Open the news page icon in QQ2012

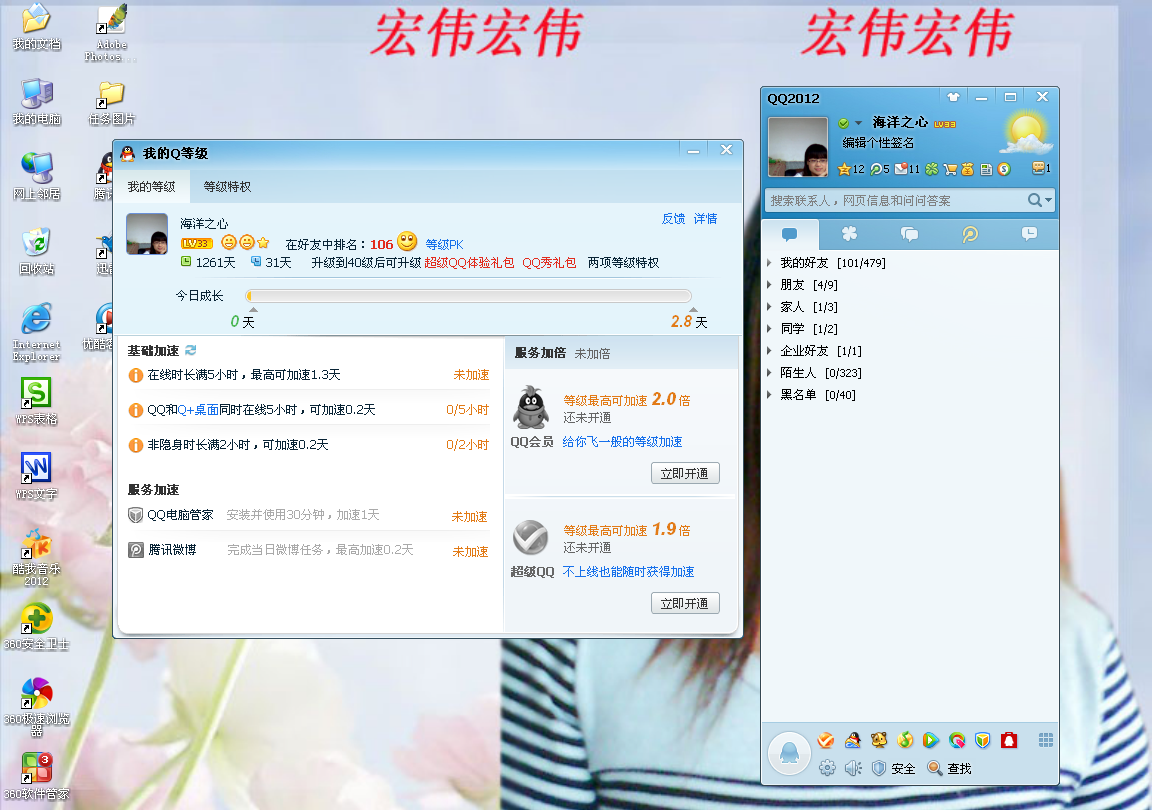(986, 169)
